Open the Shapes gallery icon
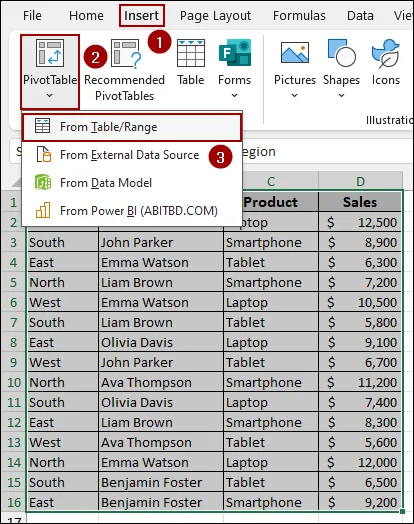 coord(341,53)
